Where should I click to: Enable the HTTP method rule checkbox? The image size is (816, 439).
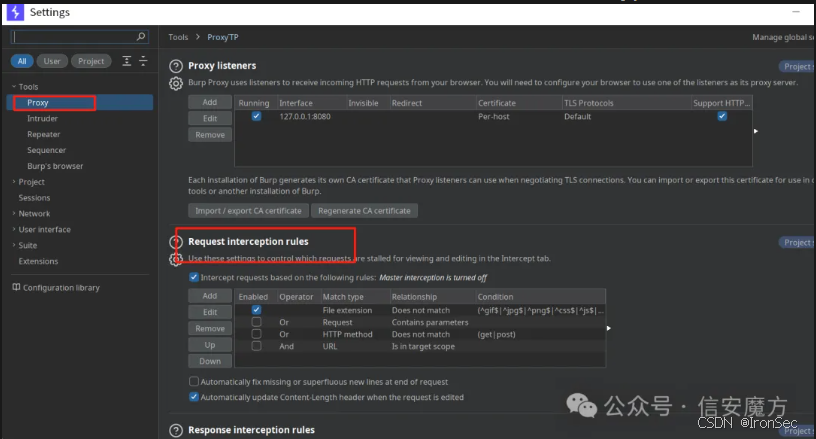pyautogui.click(x=256, y=334)
